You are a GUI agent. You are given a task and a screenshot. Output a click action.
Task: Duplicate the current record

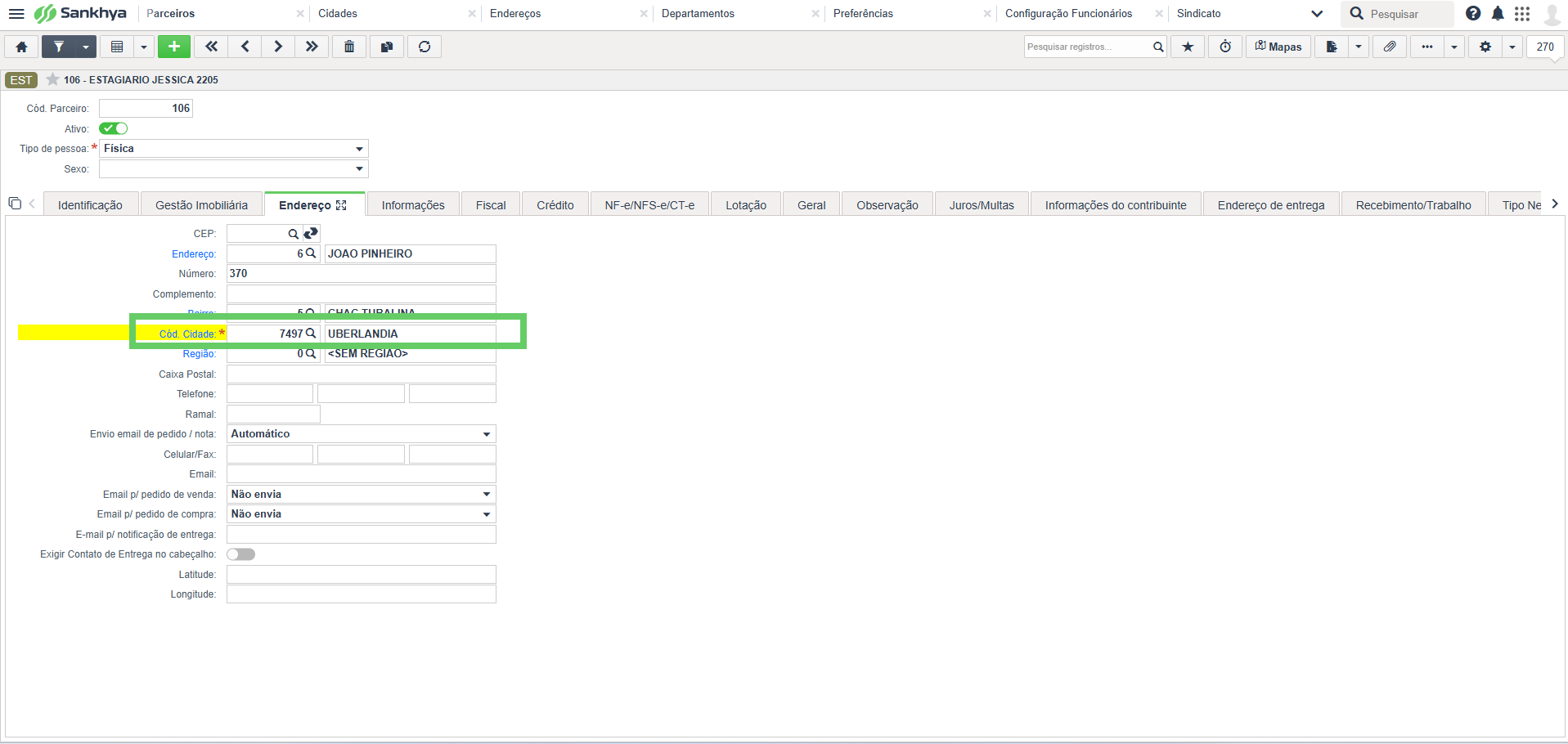pos(387,47)
